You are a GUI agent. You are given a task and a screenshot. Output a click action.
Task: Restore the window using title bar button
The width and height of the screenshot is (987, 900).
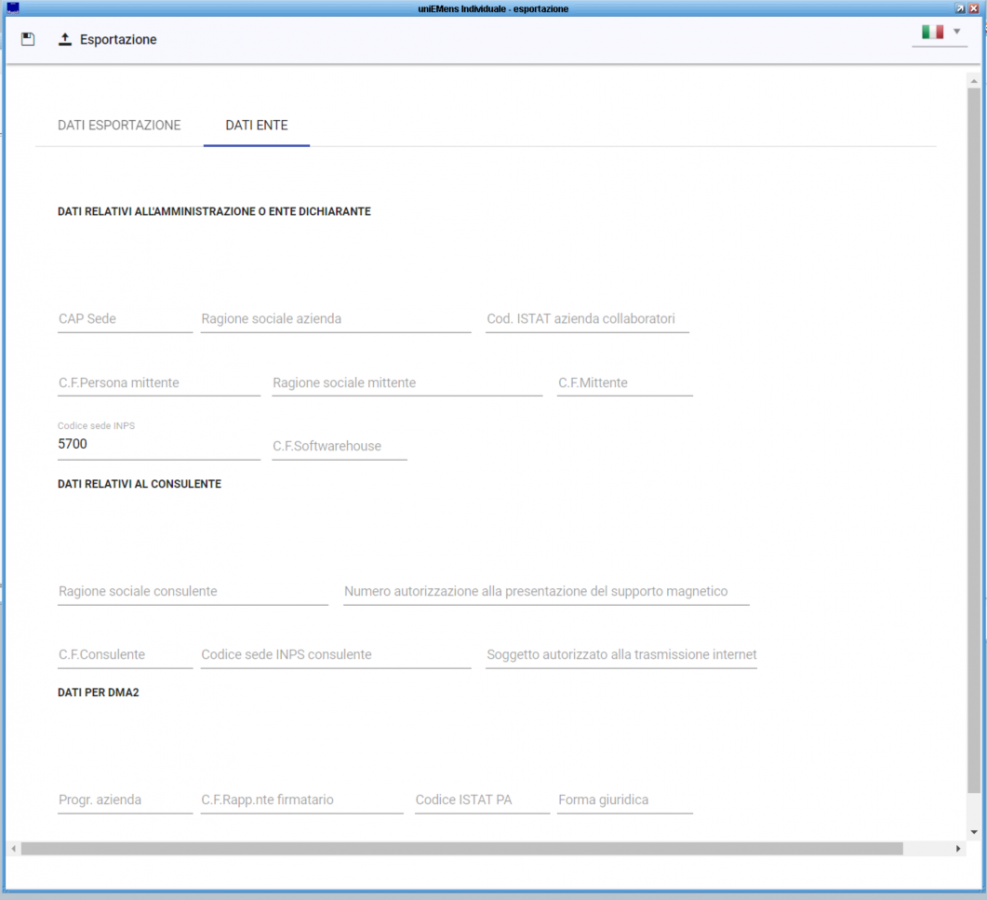point(960,8)
